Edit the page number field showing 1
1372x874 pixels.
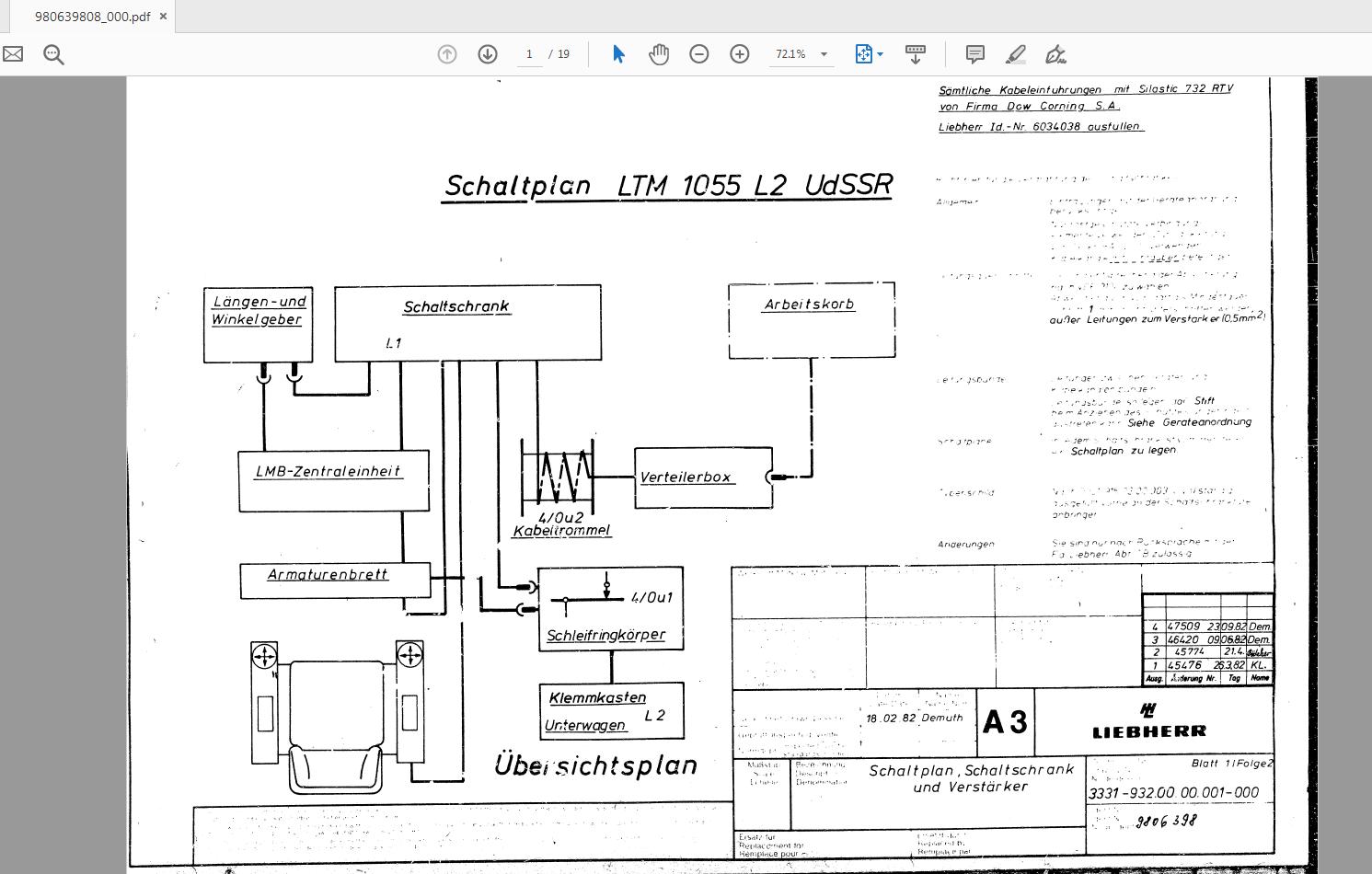point(529,53)
